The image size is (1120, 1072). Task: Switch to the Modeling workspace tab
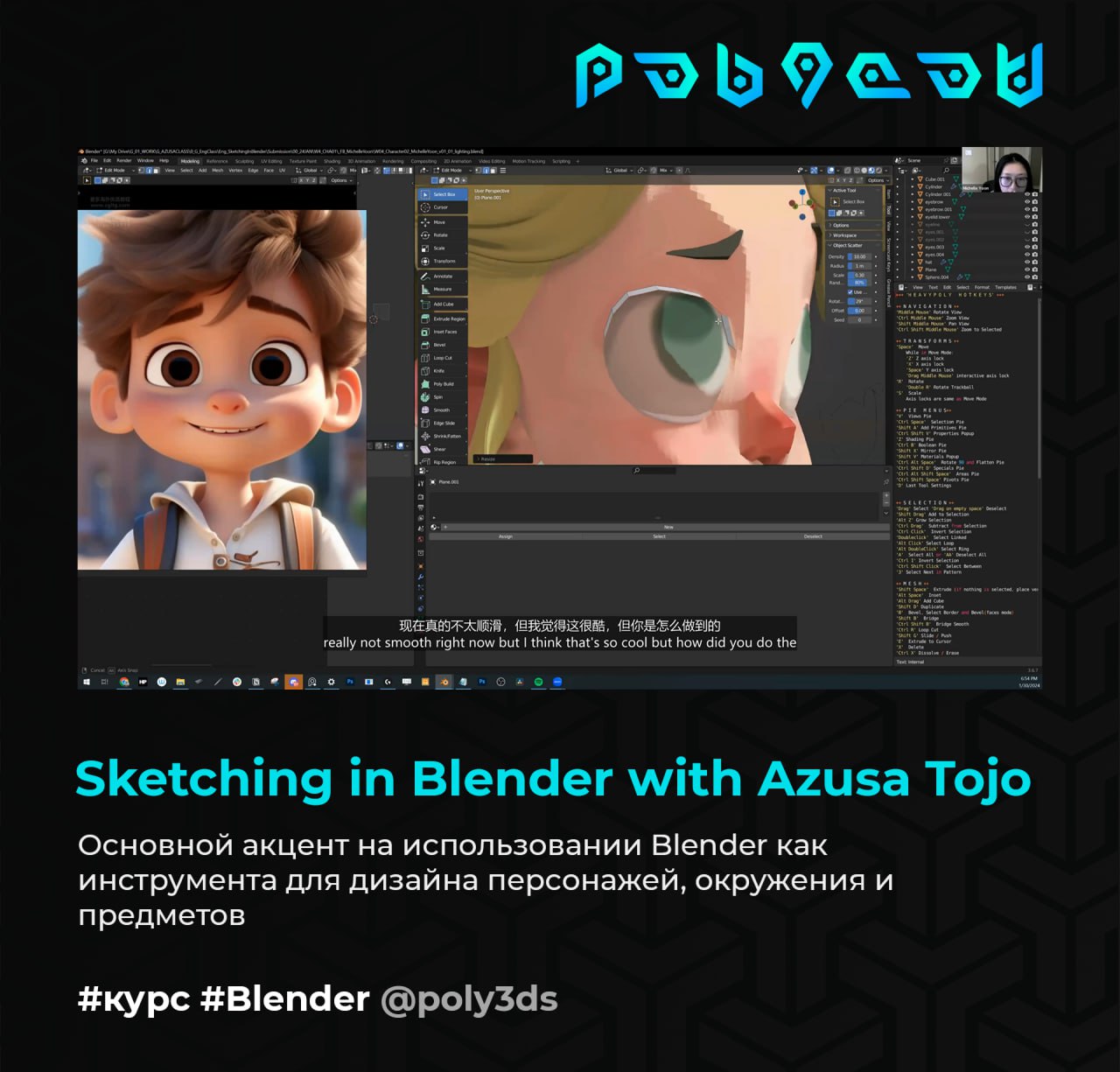[190, 161]
